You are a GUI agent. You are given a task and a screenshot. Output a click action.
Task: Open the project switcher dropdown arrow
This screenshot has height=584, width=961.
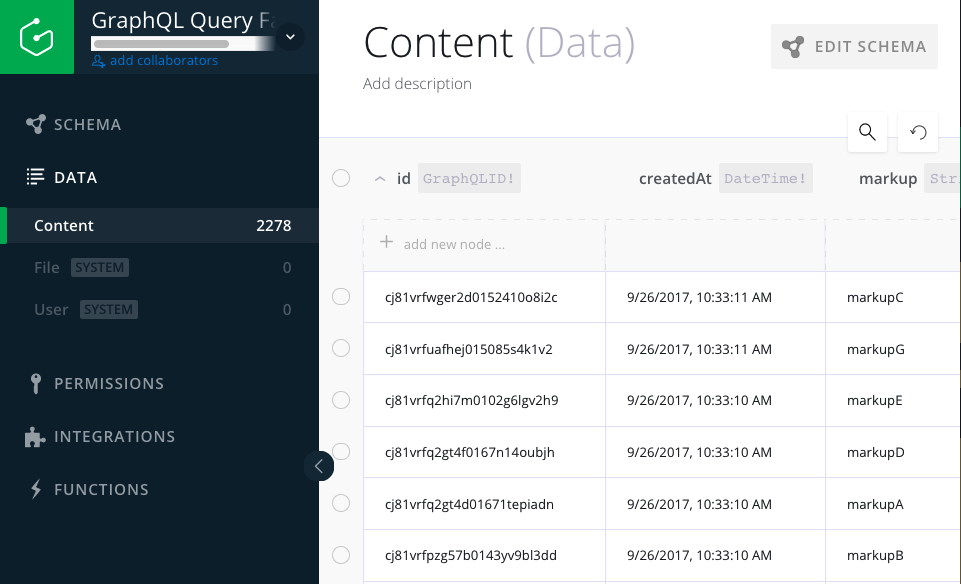(x=291, y=37)
